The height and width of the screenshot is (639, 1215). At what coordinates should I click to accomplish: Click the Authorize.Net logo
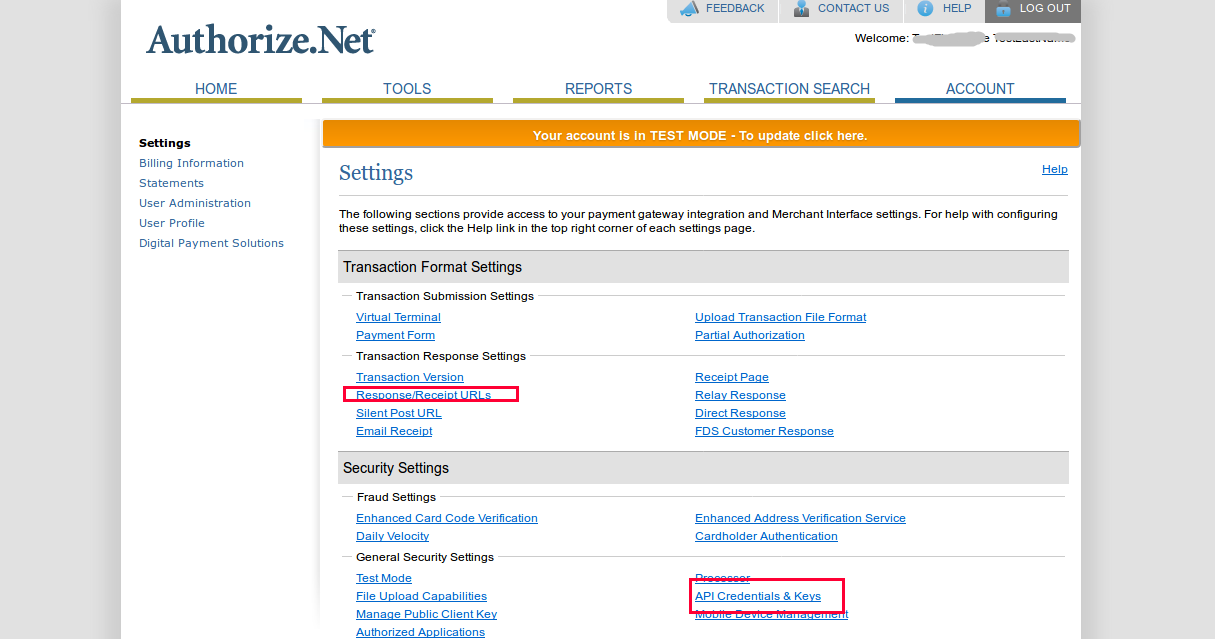pos(261,39)
